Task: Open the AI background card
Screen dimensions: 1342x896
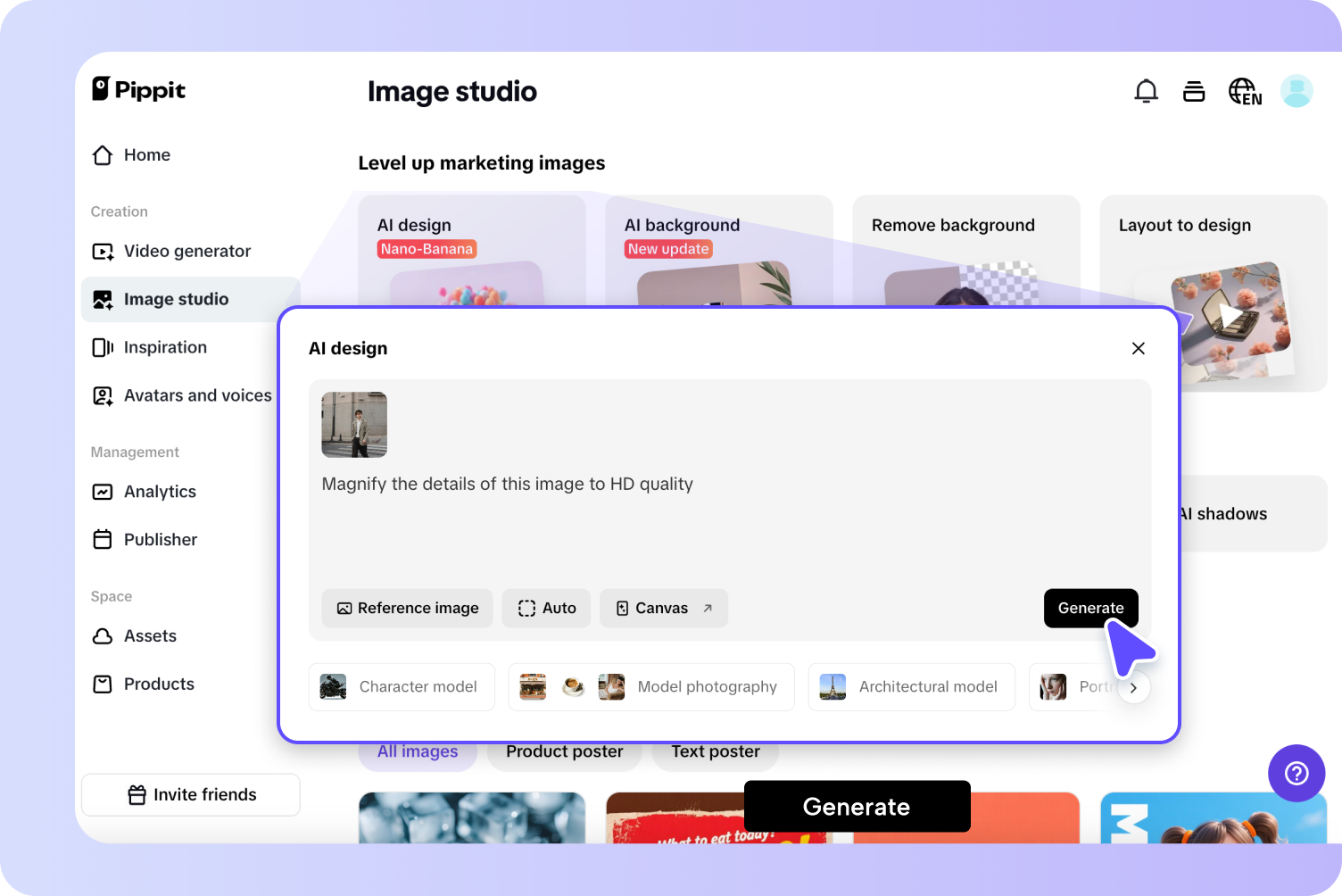Action: (719, 250)
